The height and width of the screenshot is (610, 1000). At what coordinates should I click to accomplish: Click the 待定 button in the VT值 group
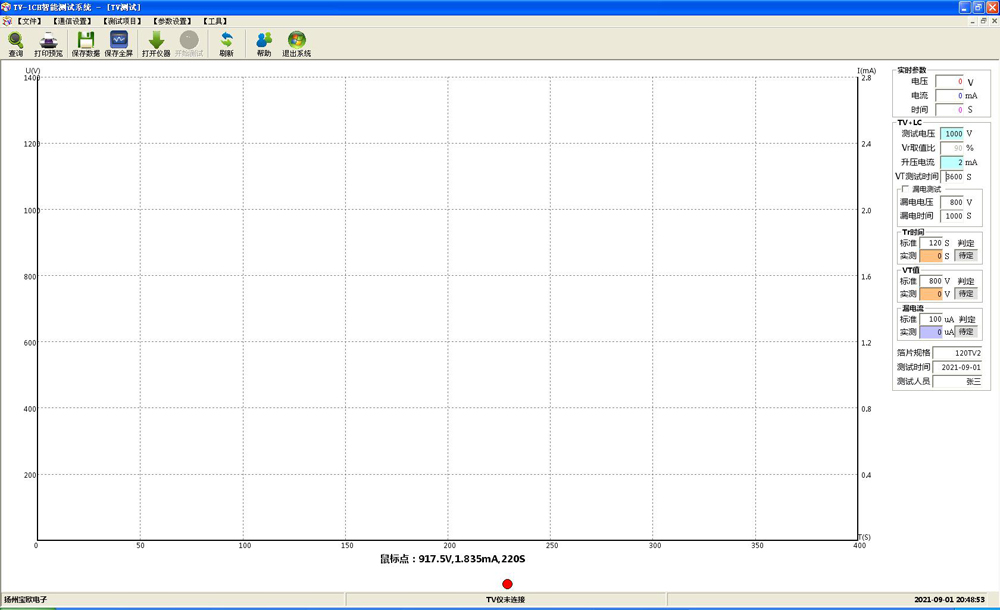point(965,294)
